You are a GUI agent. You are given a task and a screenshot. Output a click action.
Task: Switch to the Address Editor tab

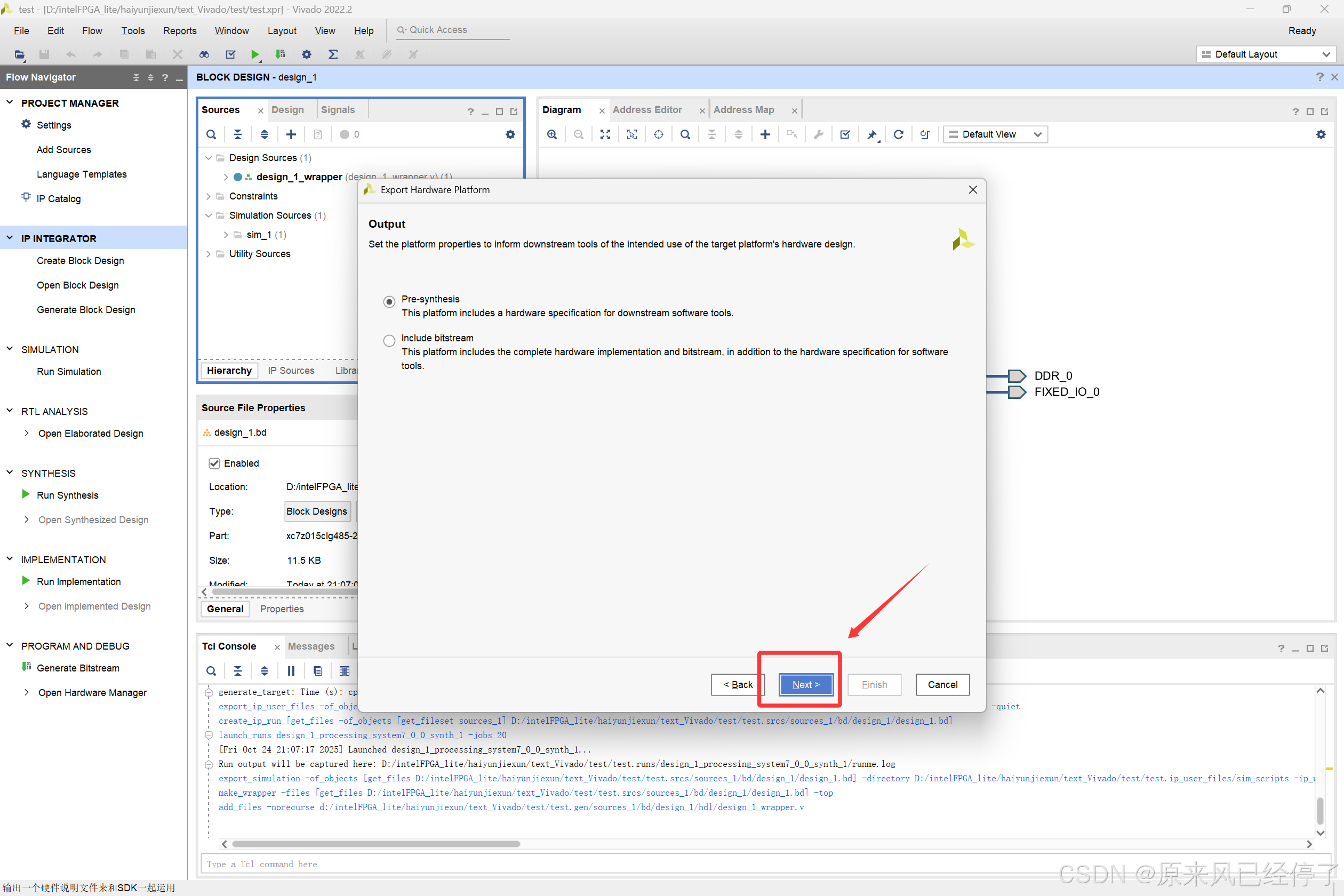click(647, 110)
